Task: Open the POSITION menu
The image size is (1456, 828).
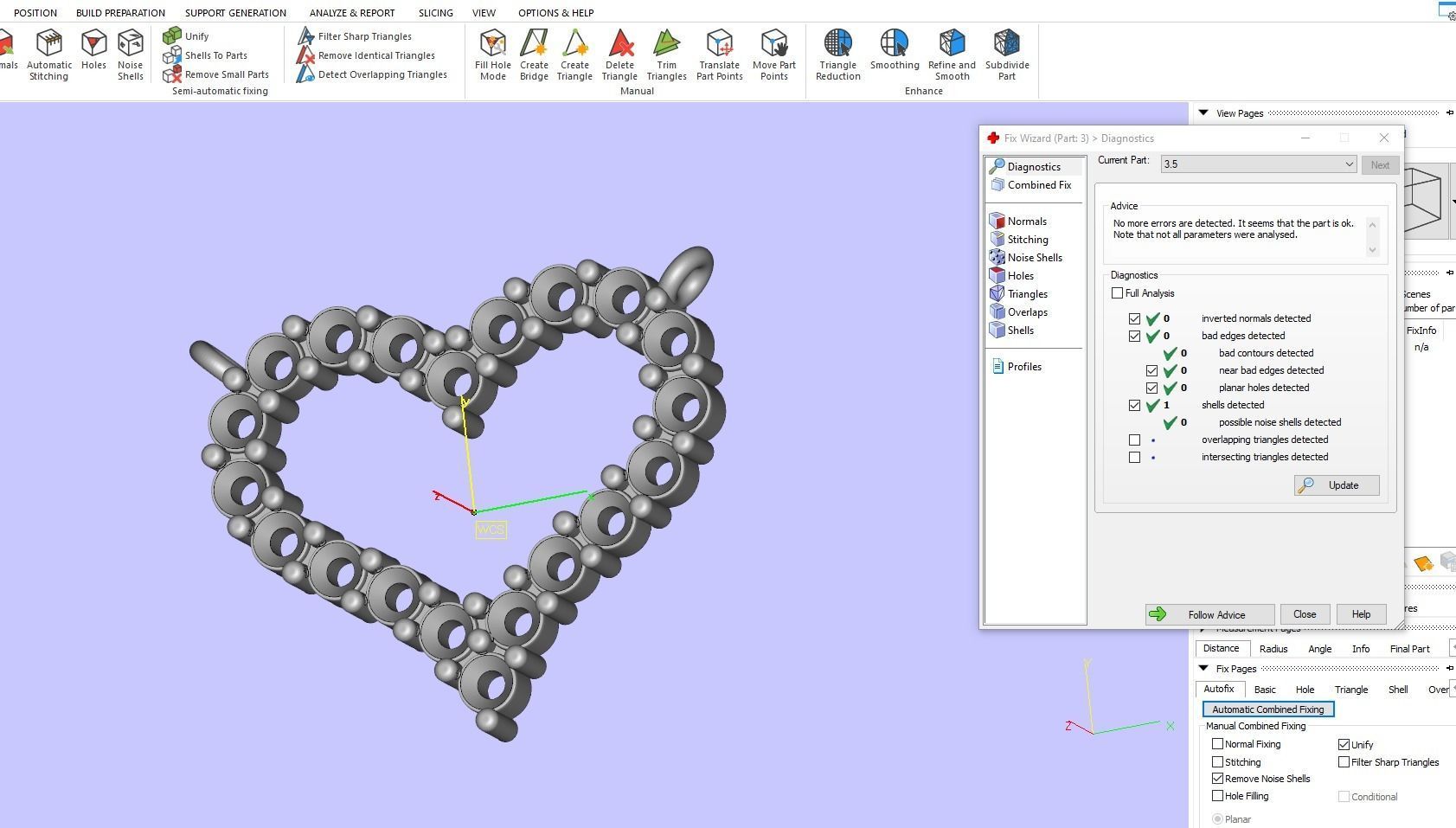Action: click(35, 12)
